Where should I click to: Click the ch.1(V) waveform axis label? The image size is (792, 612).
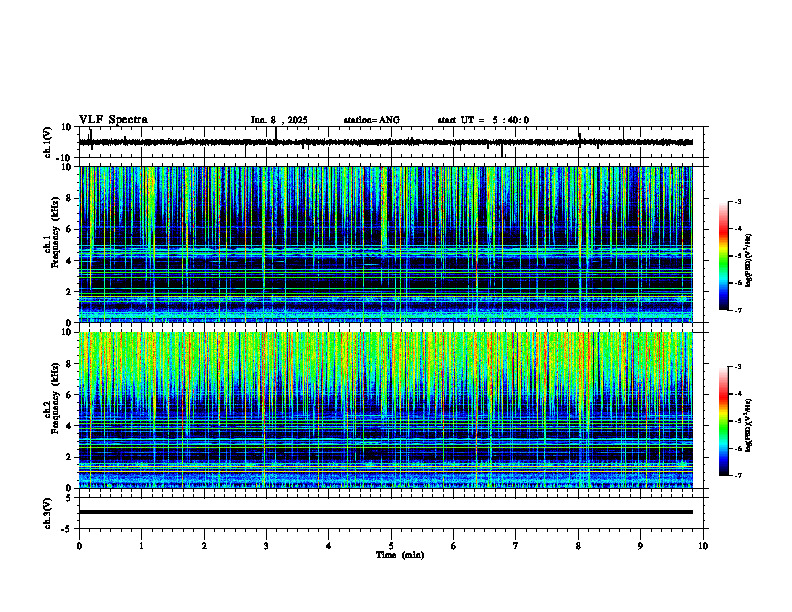48,142
